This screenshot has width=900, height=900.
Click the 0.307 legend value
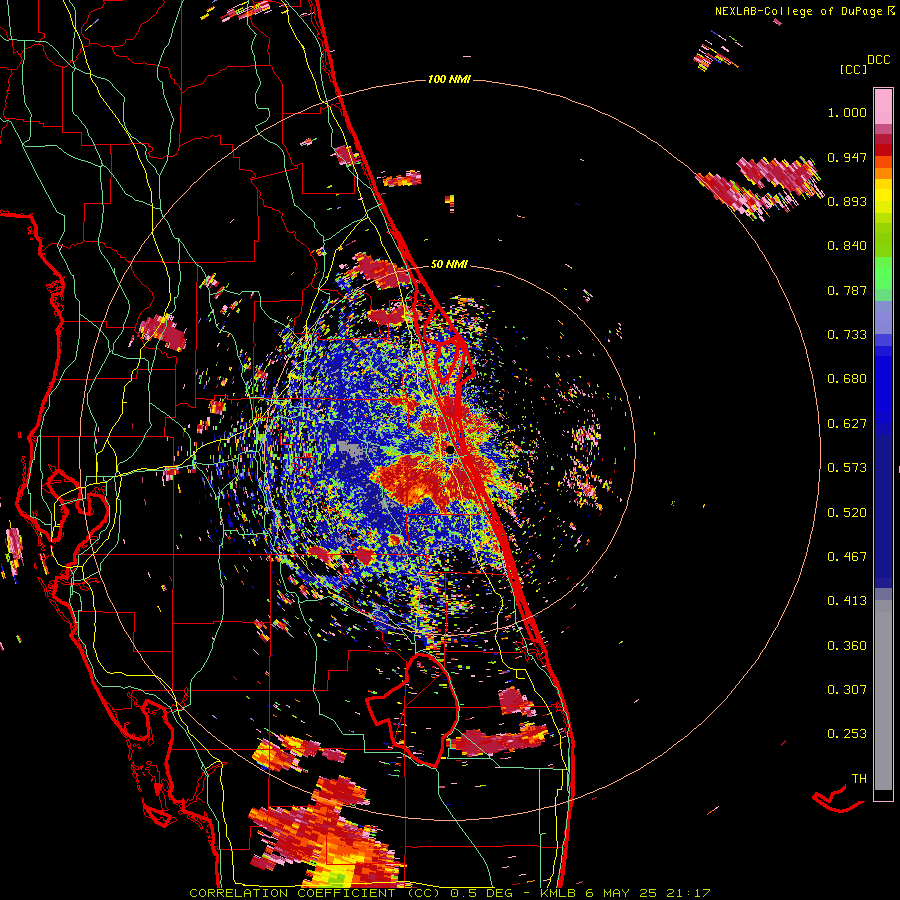(x=847, y=690)
